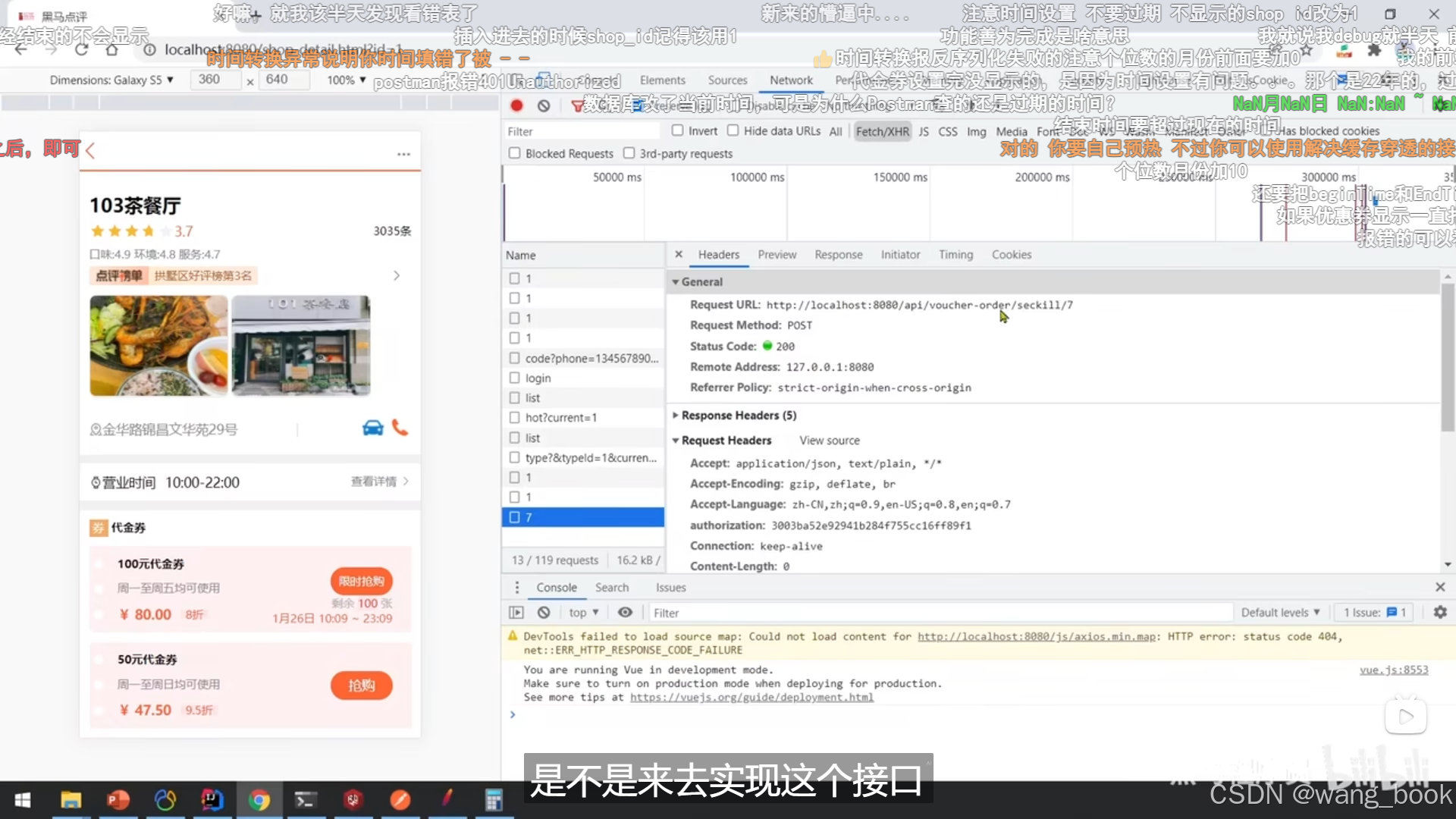1456x819 pixels.
Task: Switch to the Preview tab
Action: pyautogui.click(x=777, y=255)
